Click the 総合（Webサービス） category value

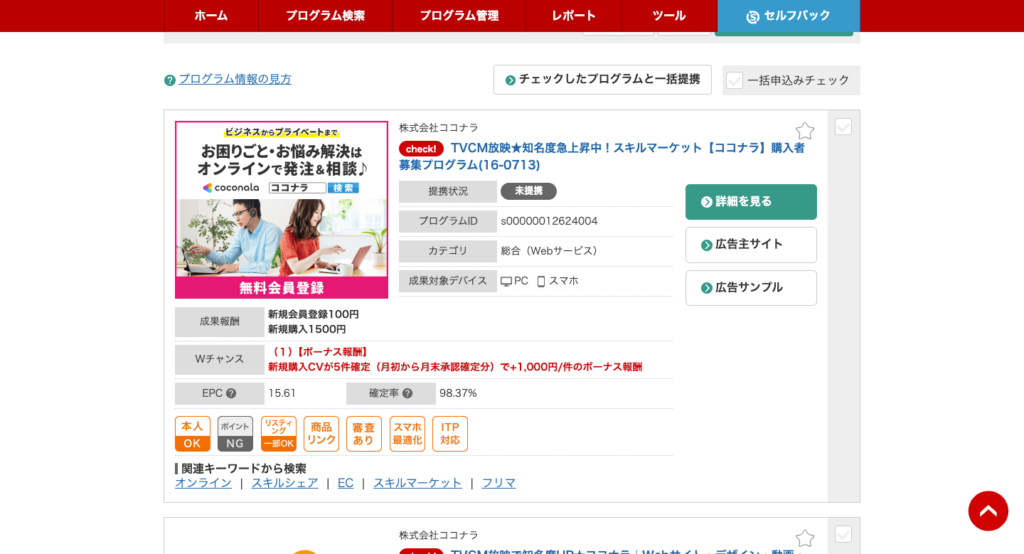tap(549, 251)
